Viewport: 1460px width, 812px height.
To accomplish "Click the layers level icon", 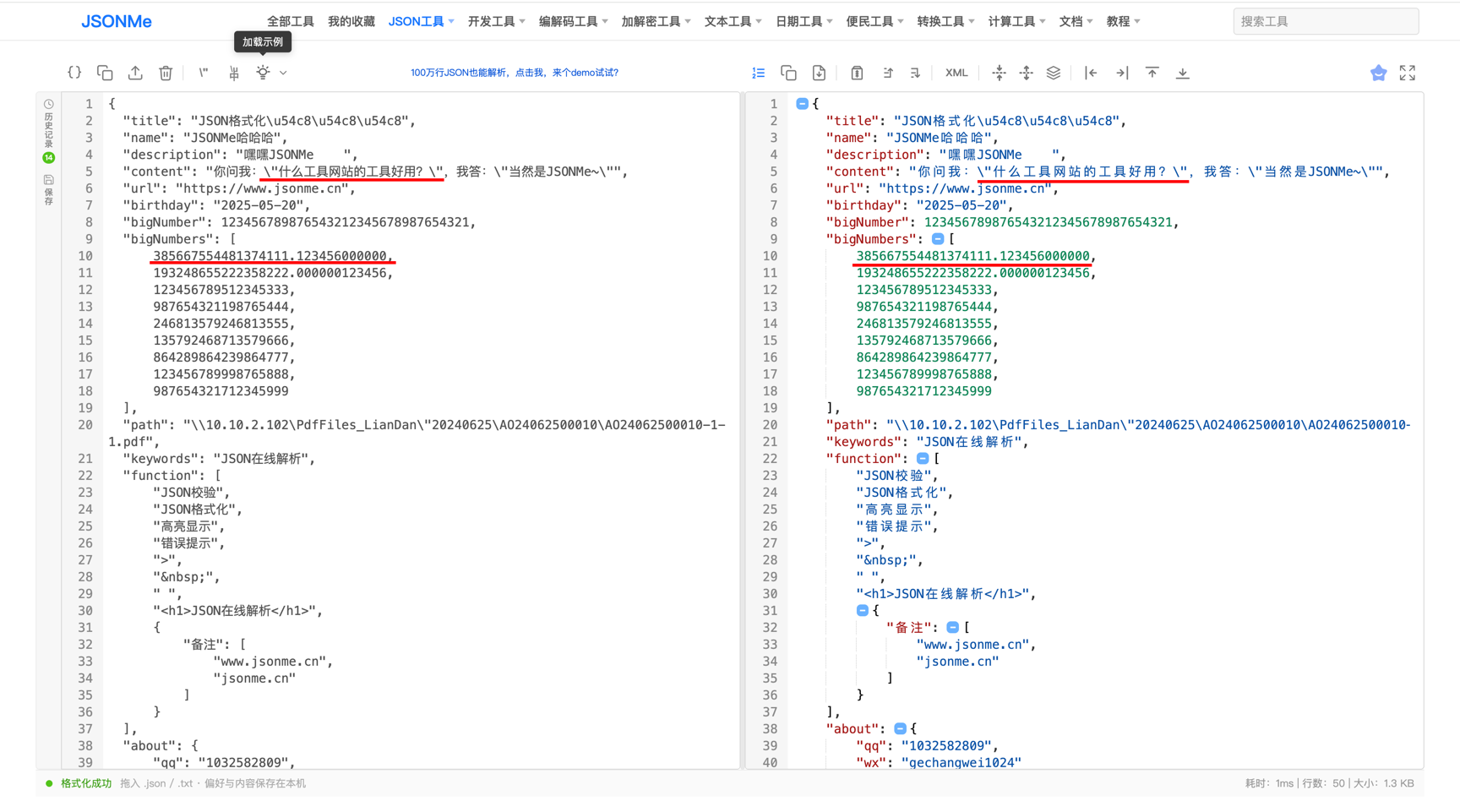I will click(x=1054, y=73).
